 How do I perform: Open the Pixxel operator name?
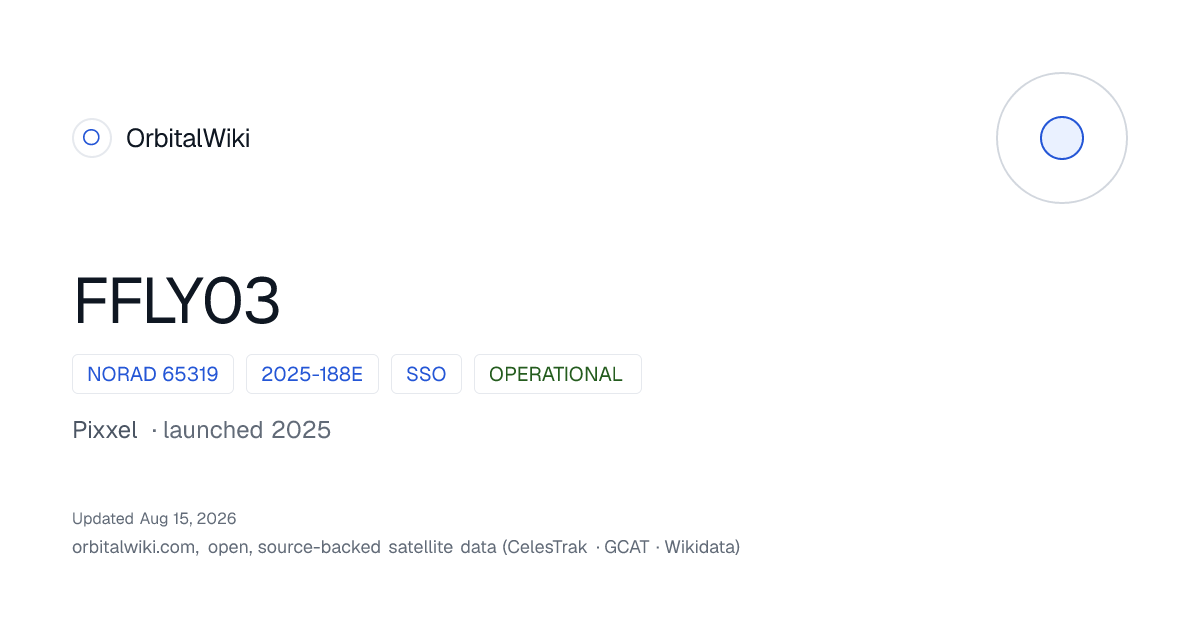pos(105,430)
